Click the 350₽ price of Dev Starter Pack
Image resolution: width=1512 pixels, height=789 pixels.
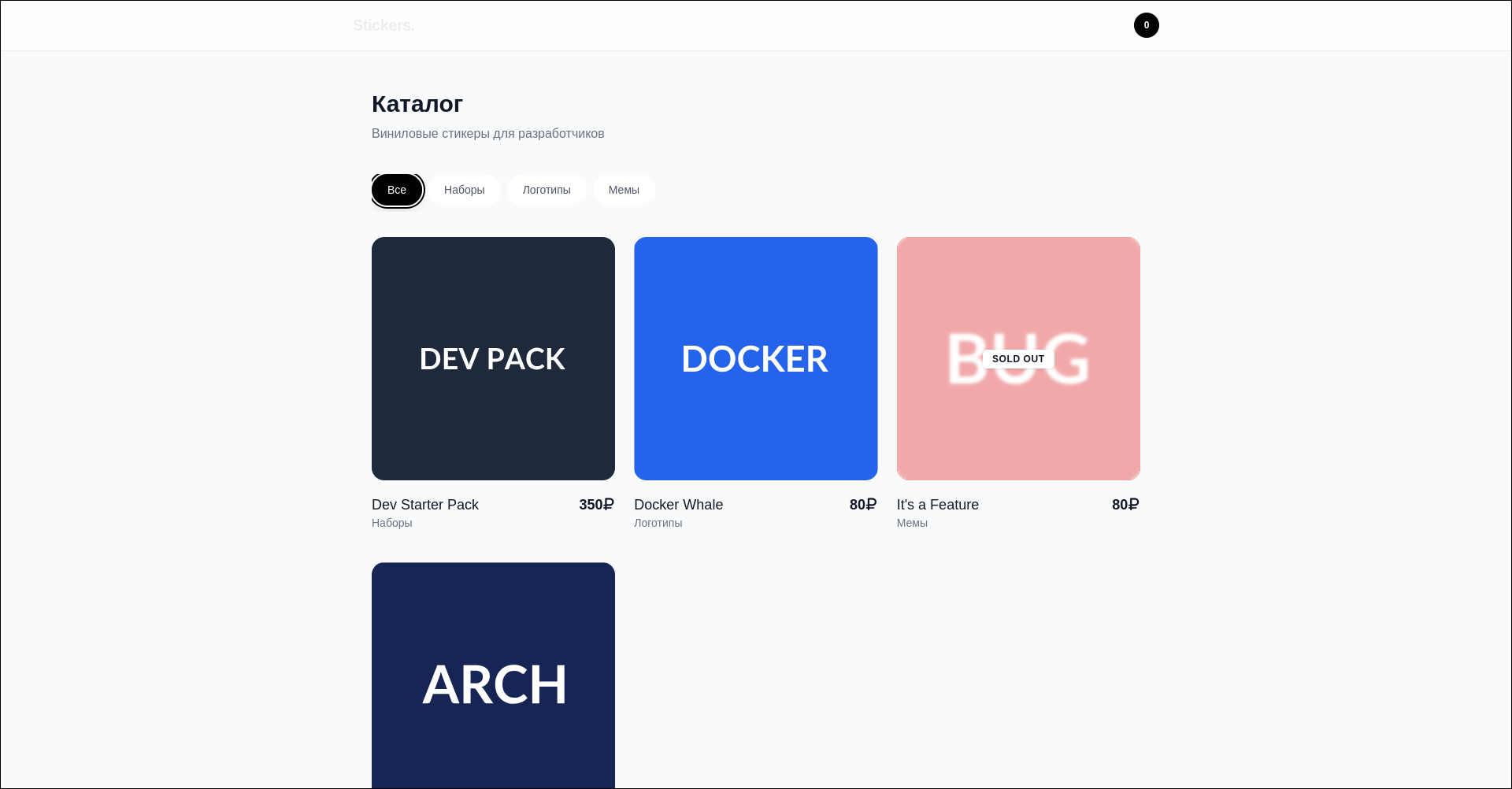tap(596, 505)
